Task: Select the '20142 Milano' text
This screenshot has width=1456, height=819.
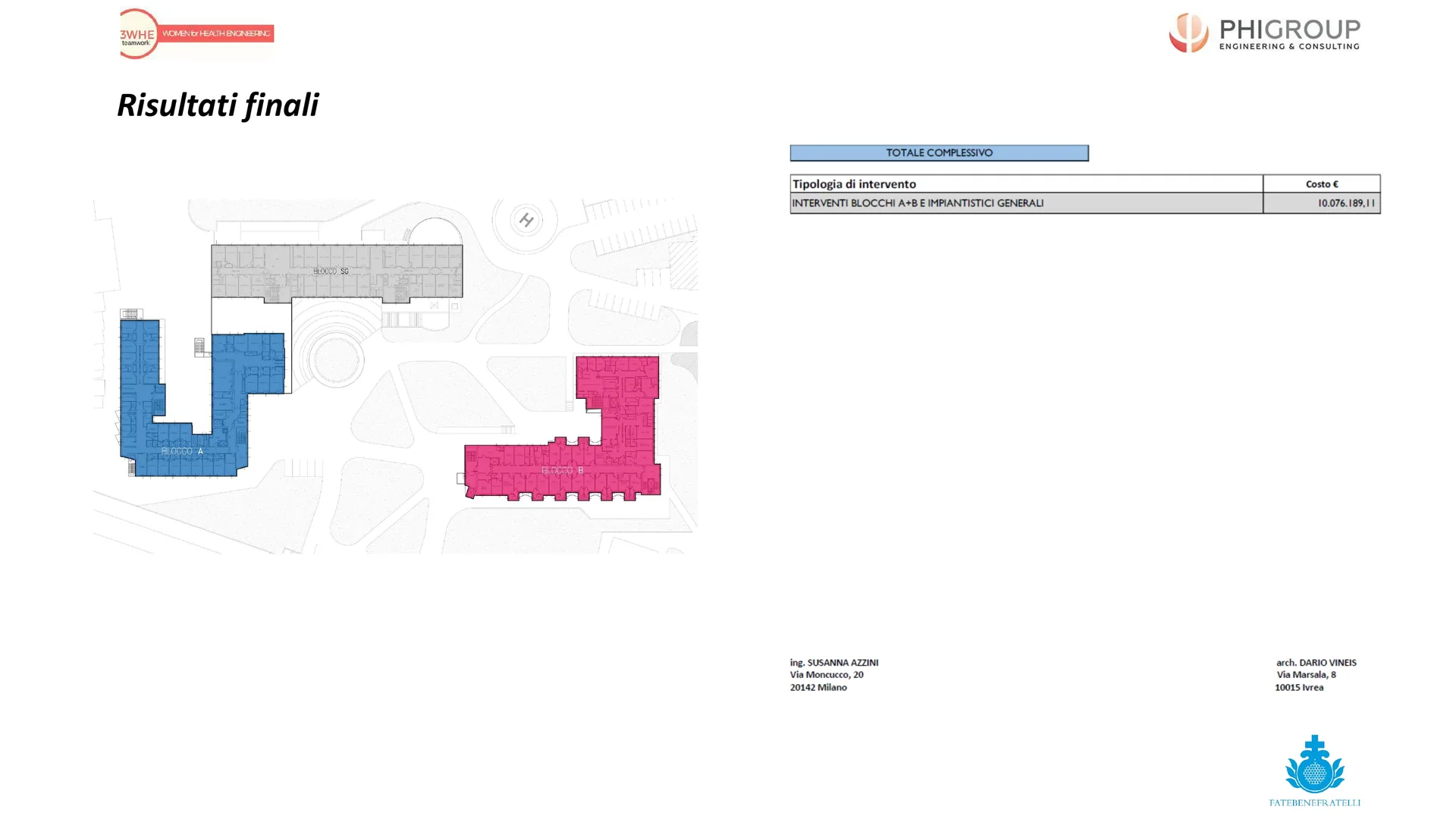Action: tap(818, 688)
